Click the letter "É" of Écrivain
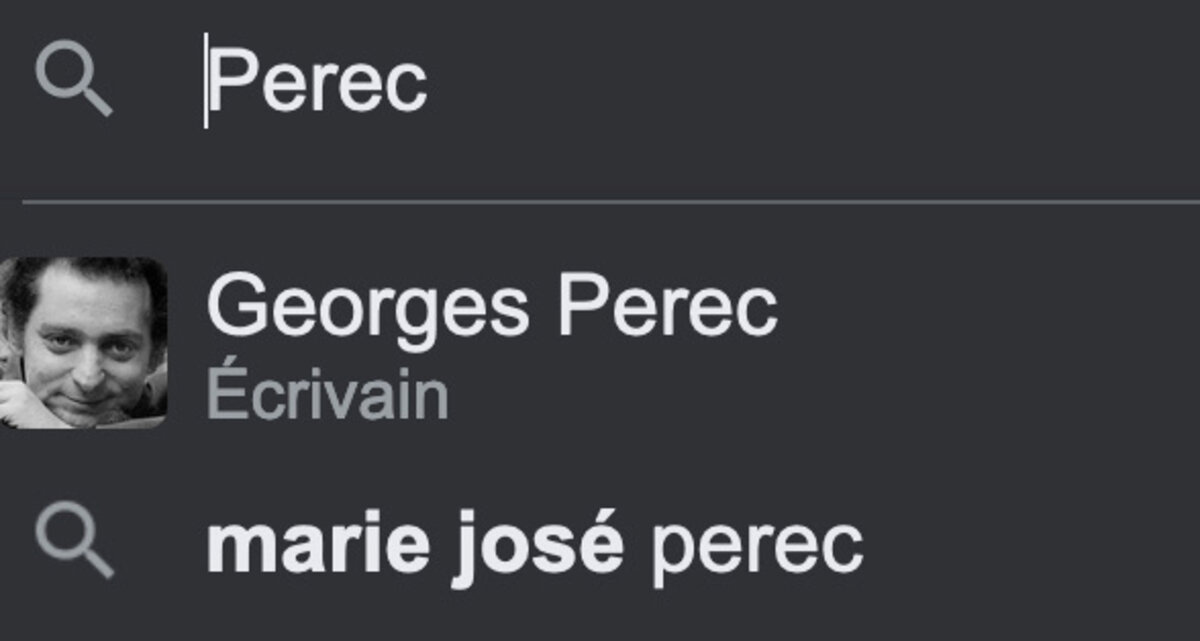 pos(224,392)
